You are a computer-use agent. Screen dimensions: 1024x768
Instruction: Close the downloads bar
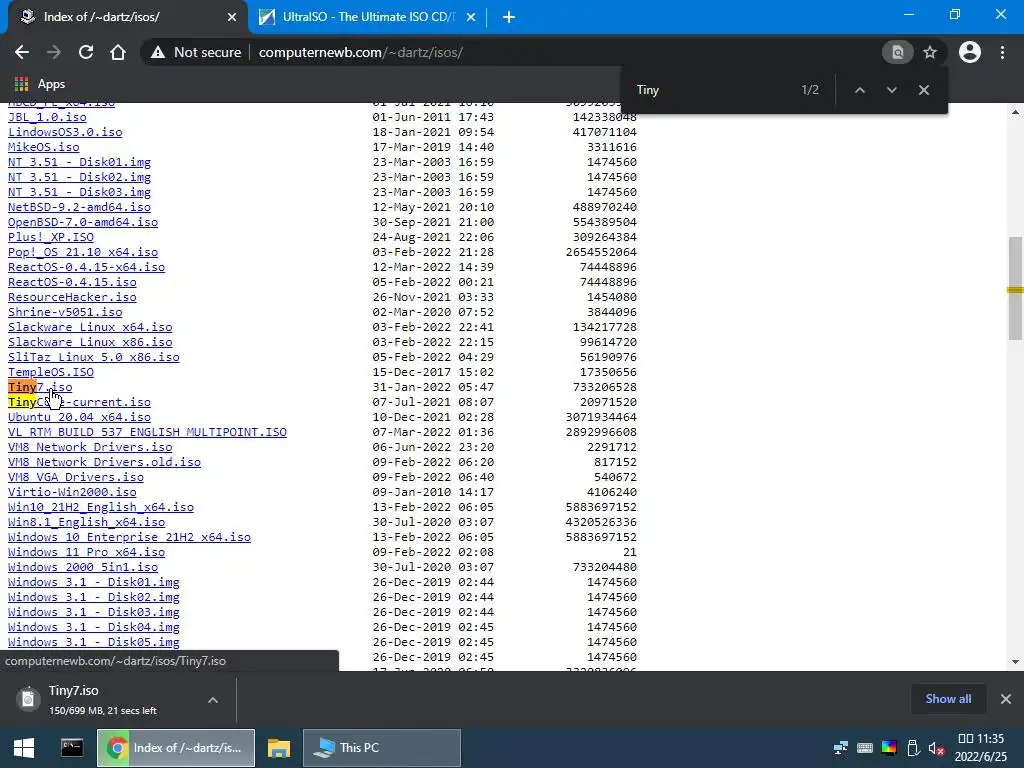pos(1006,699)
